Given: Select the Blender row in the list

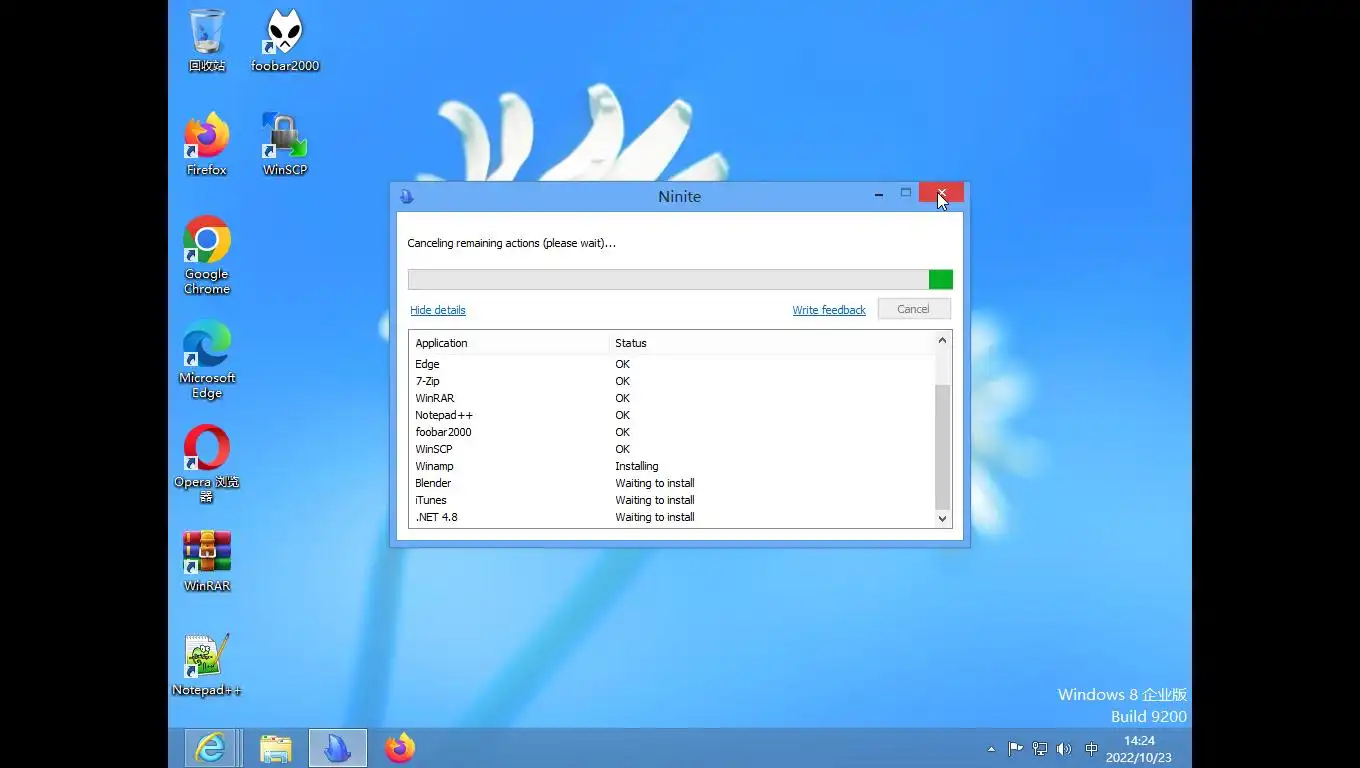Looking at the screenshot, I should 671,483.
